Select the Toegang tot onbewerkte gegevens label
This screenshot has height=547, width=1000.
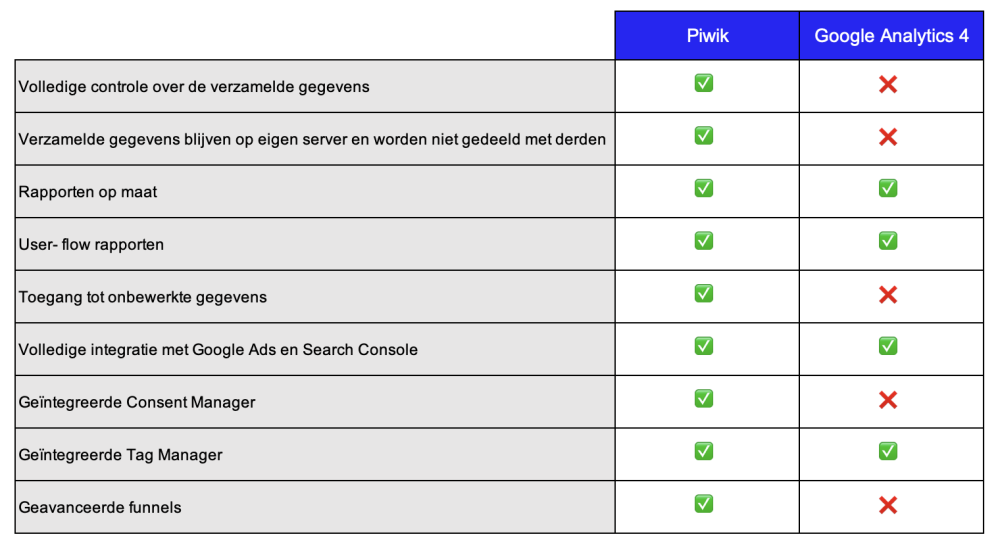tap(143, 297)
